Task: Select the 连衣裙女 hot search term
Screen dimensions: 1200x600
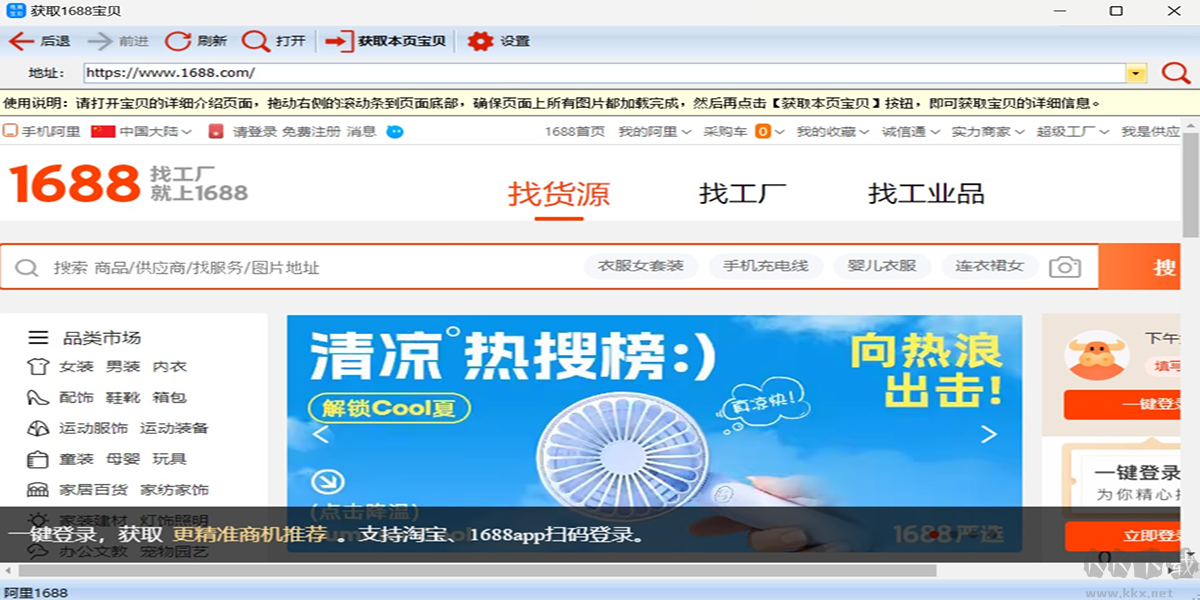Action: 988,266
